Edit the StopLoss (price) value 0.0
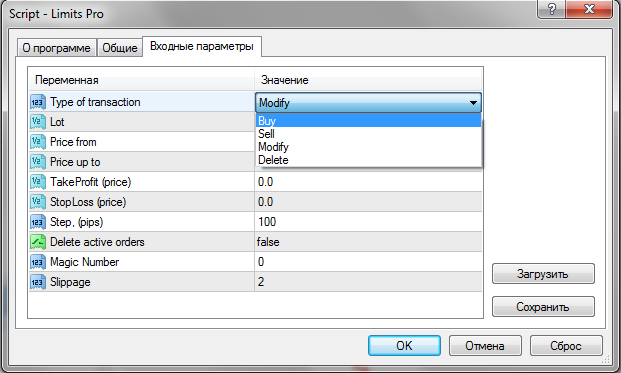Image resolution: width=621 pixels, height=373 pixels. pyautogui.click(x=368, y=202)
